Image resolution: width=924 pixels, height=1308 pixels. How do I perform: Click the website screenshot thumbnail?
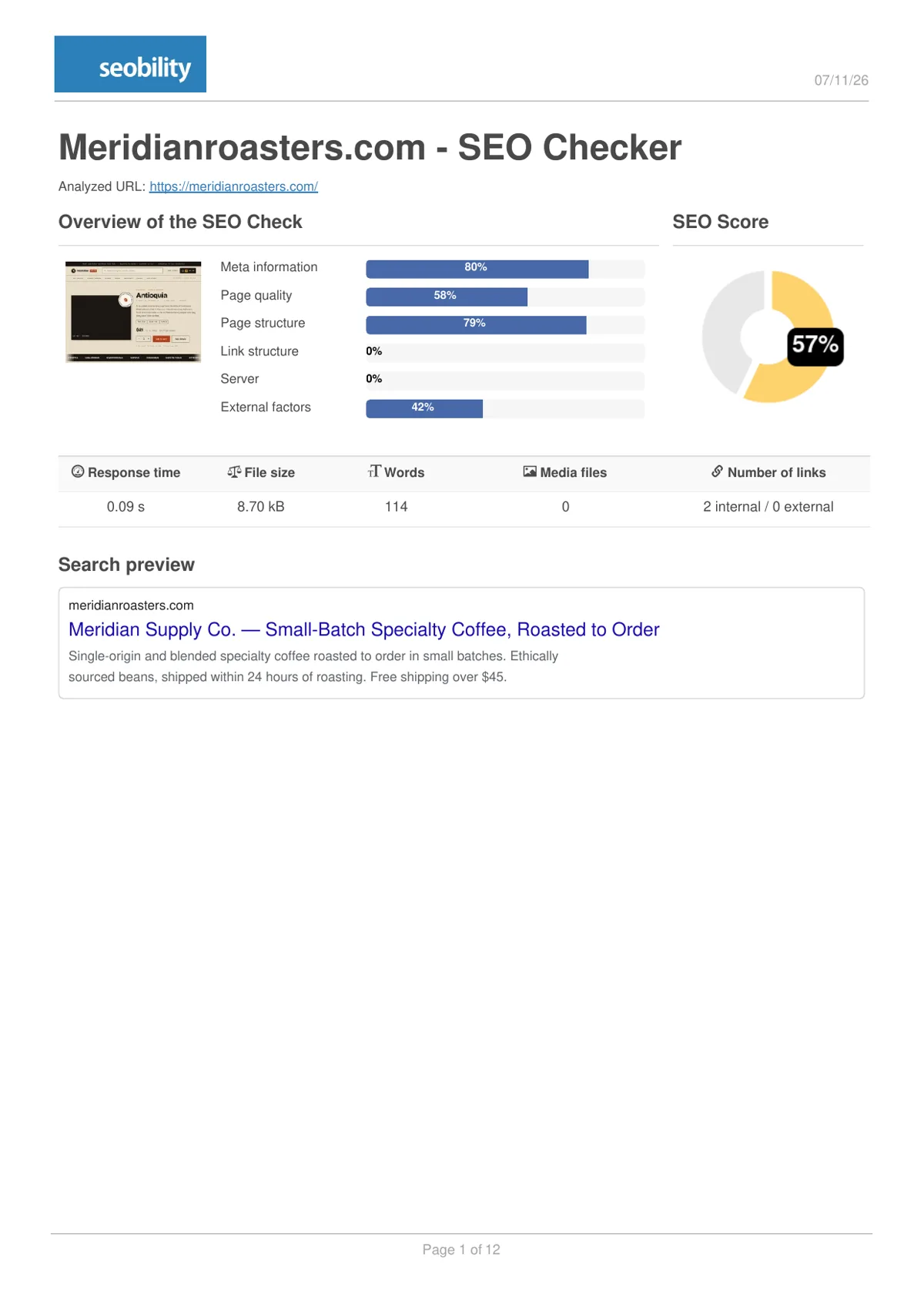(x=133, y=312)
